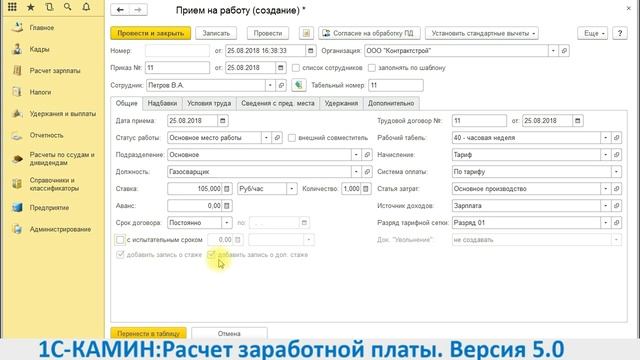Viewport: 640px width, 360px height.
Task: Open Установить стандартные вычеты dropdown
Action: click(482, 33)
